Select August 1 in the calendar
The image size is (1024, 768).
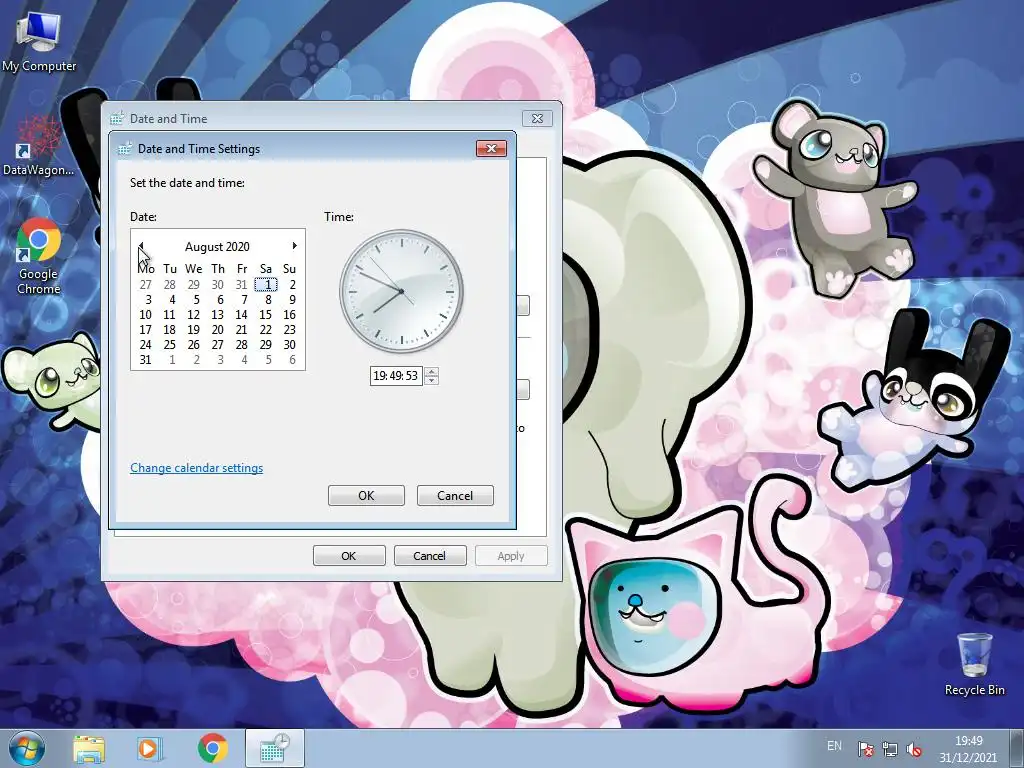pyautogui.click(x=266, y=285)
